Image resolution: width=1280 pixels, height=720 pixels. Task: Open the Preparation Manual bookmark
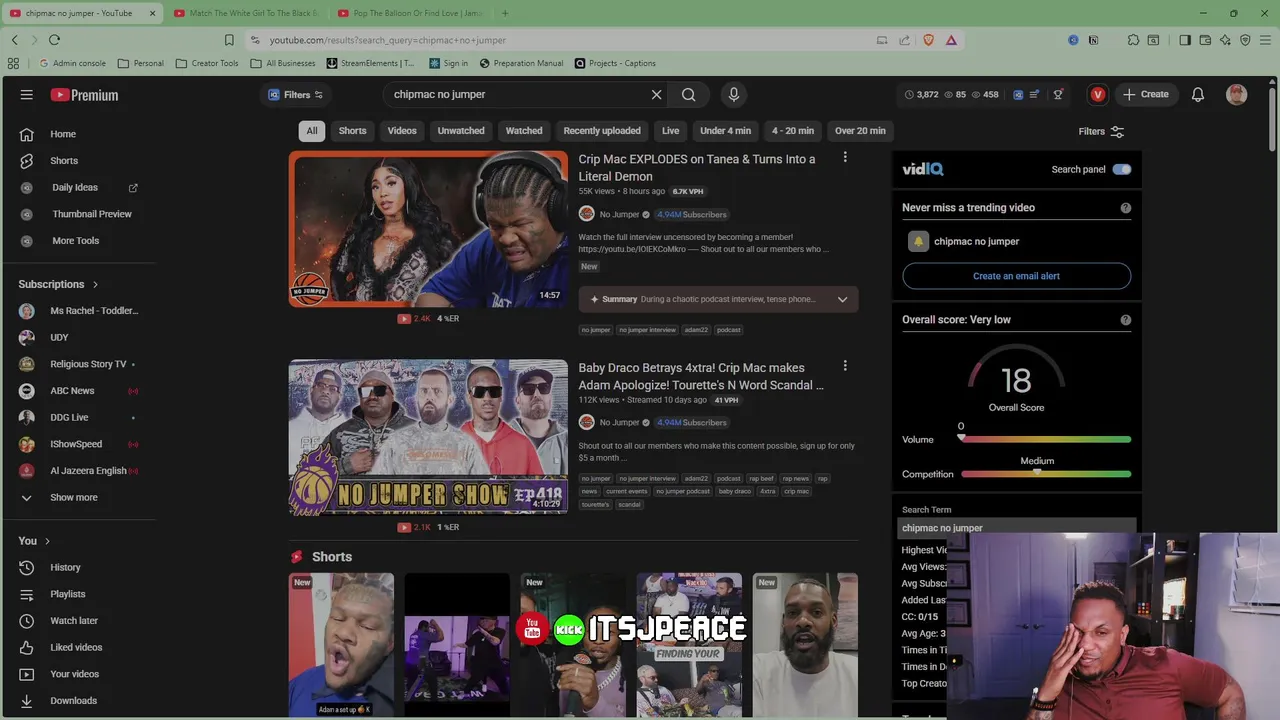point(521,63)
